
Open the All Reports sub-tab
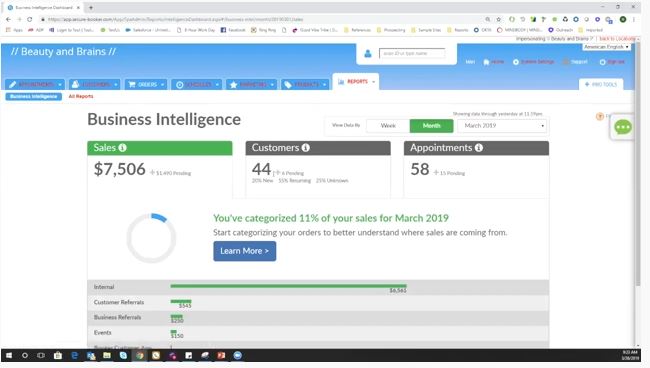[81, 96]
